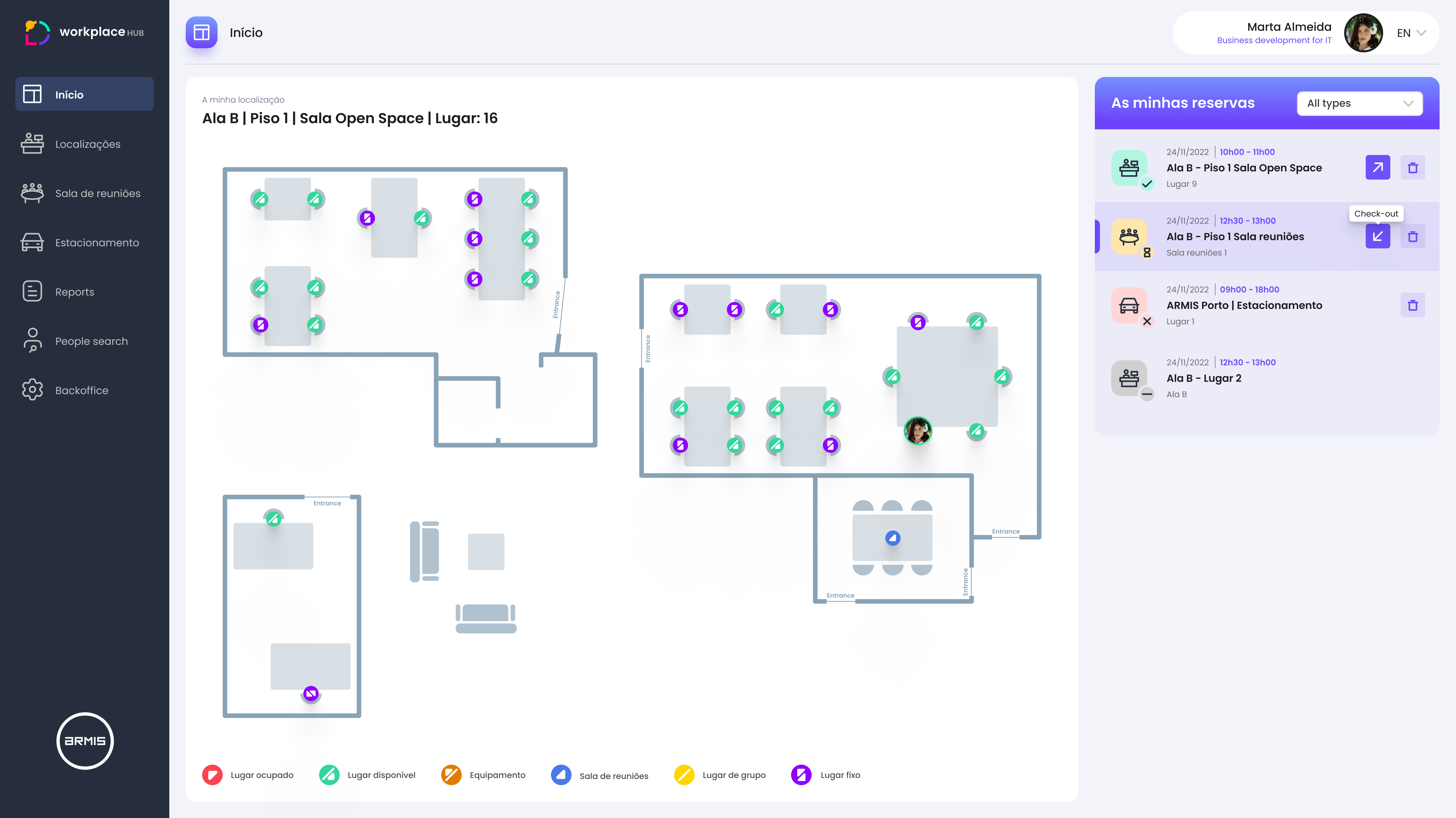Click the As minhas reservas heading
Image resolution: width=1456 pixels, height=818 pixels.
1183,103
